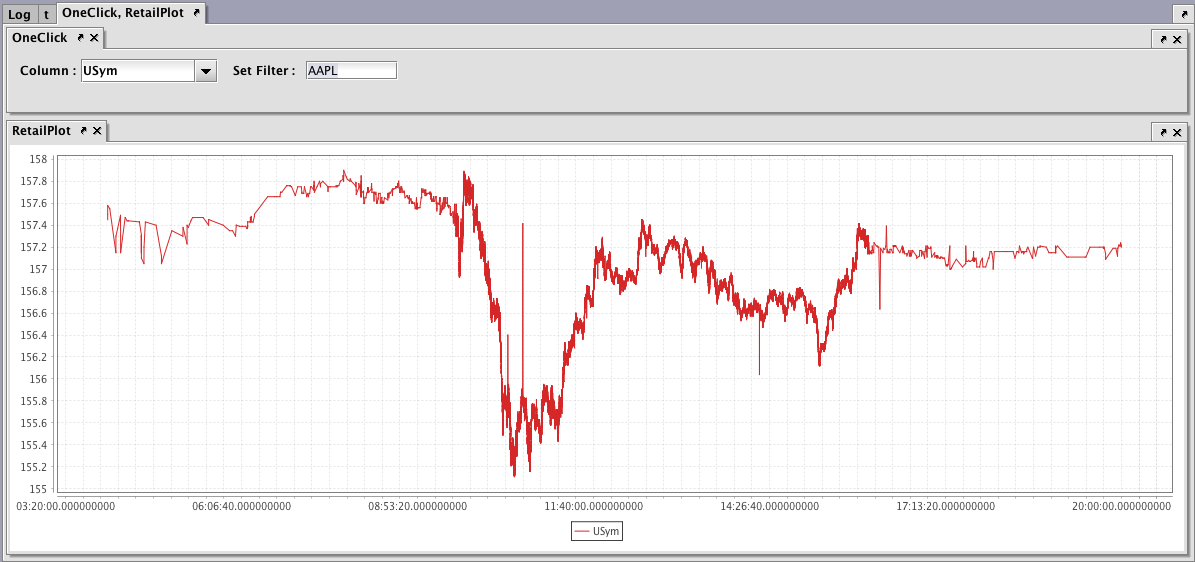The width and height of the screenshot is (1195, 562).
Task: Pop out OneClick via right-side header arrow
Action: click(1164, 39)
